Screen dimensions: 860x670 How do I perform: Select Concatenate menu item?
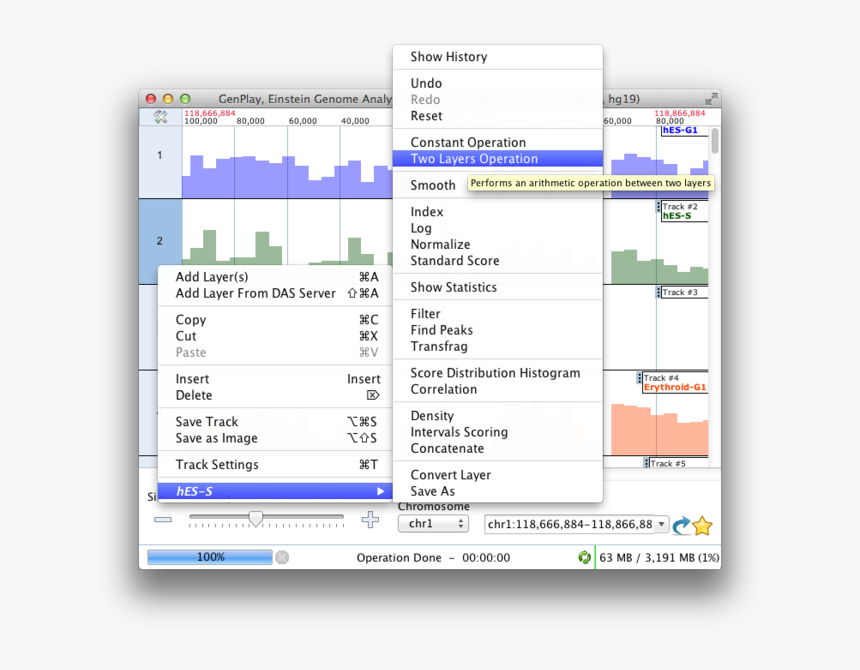(497, 448)
